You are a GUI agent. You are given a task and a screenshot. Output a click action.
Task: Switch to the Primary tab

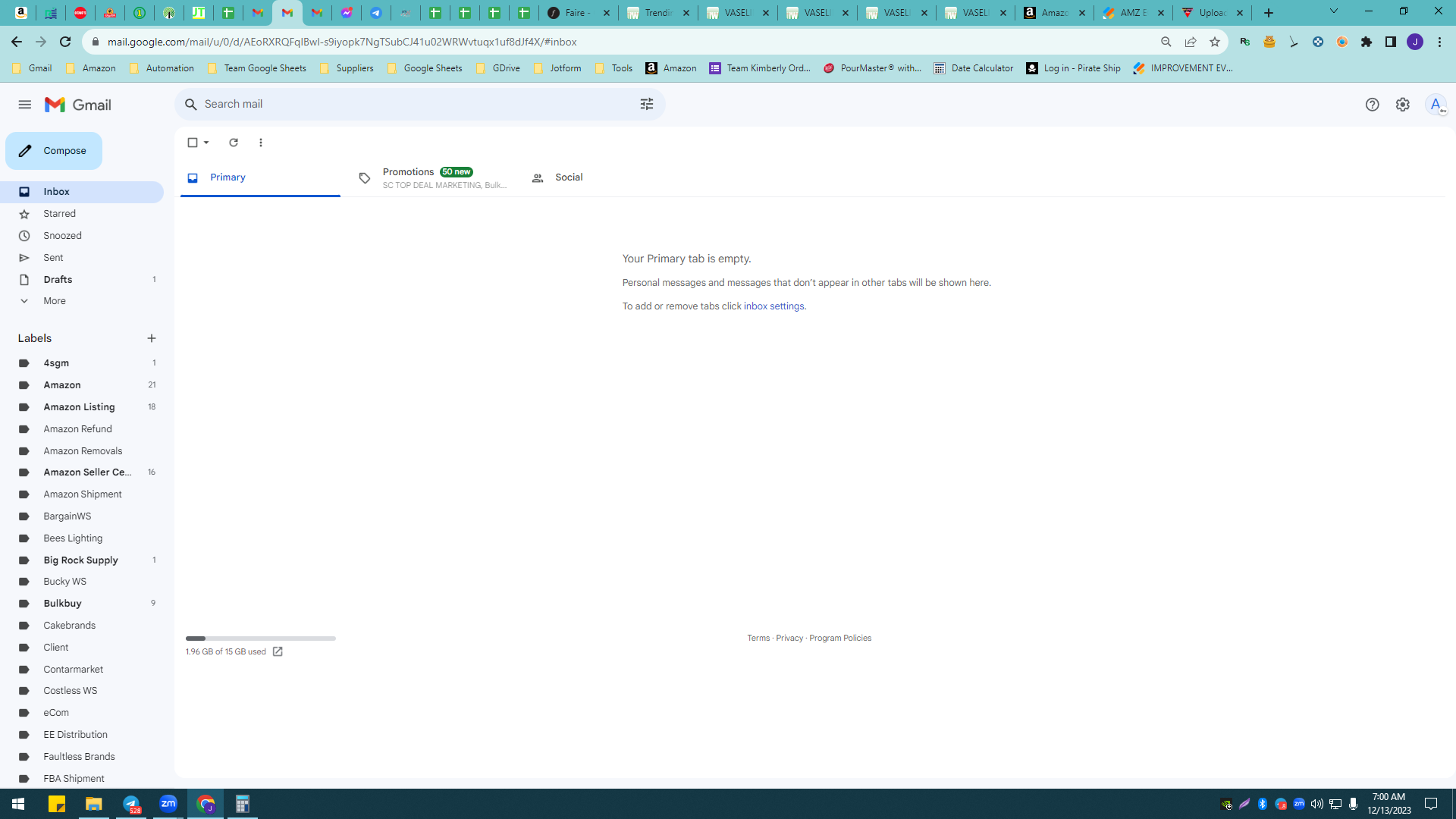tap(260, 177)
